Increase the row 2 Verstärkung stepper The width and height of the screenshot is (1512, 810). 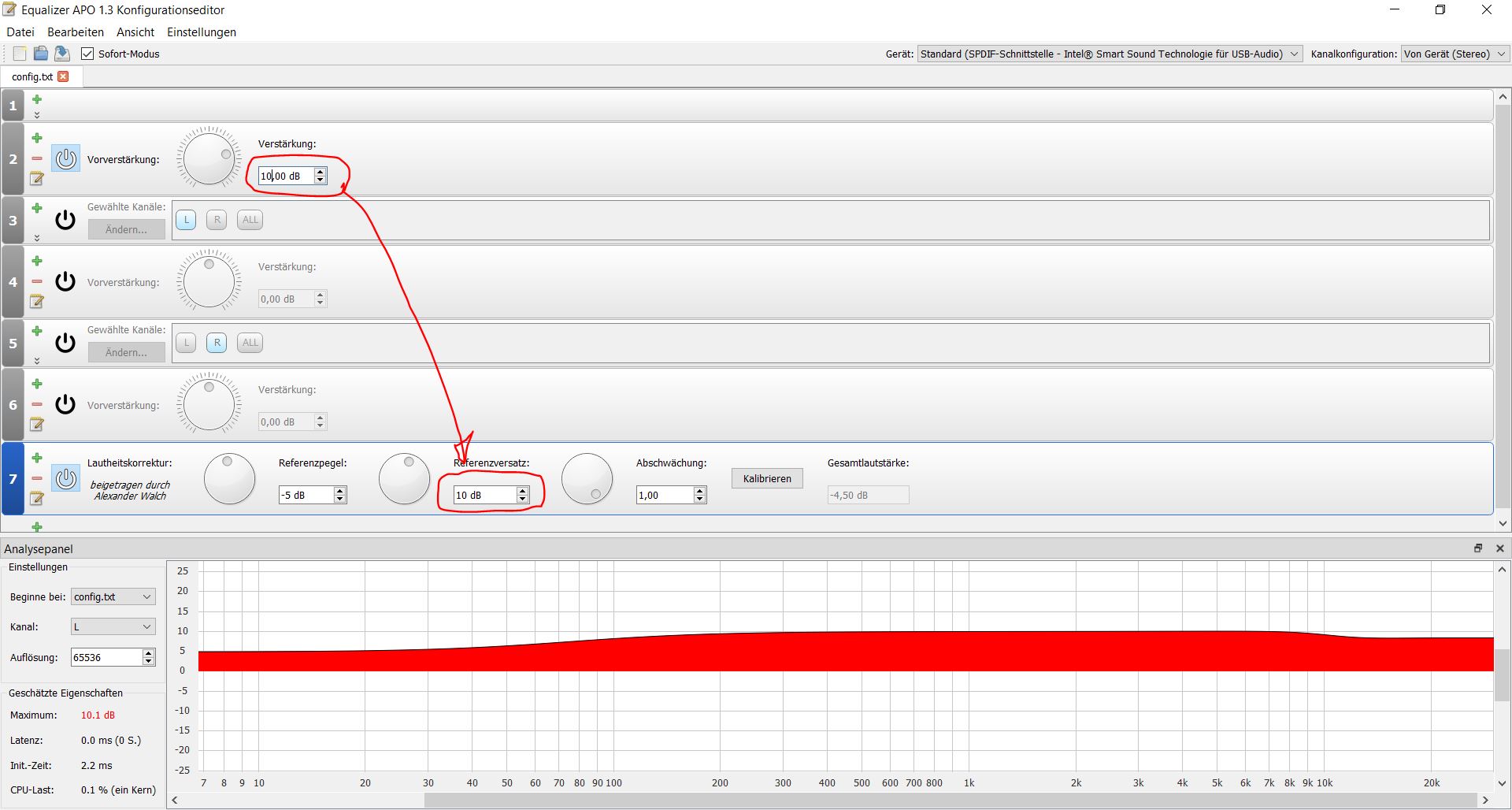(321, 172)
